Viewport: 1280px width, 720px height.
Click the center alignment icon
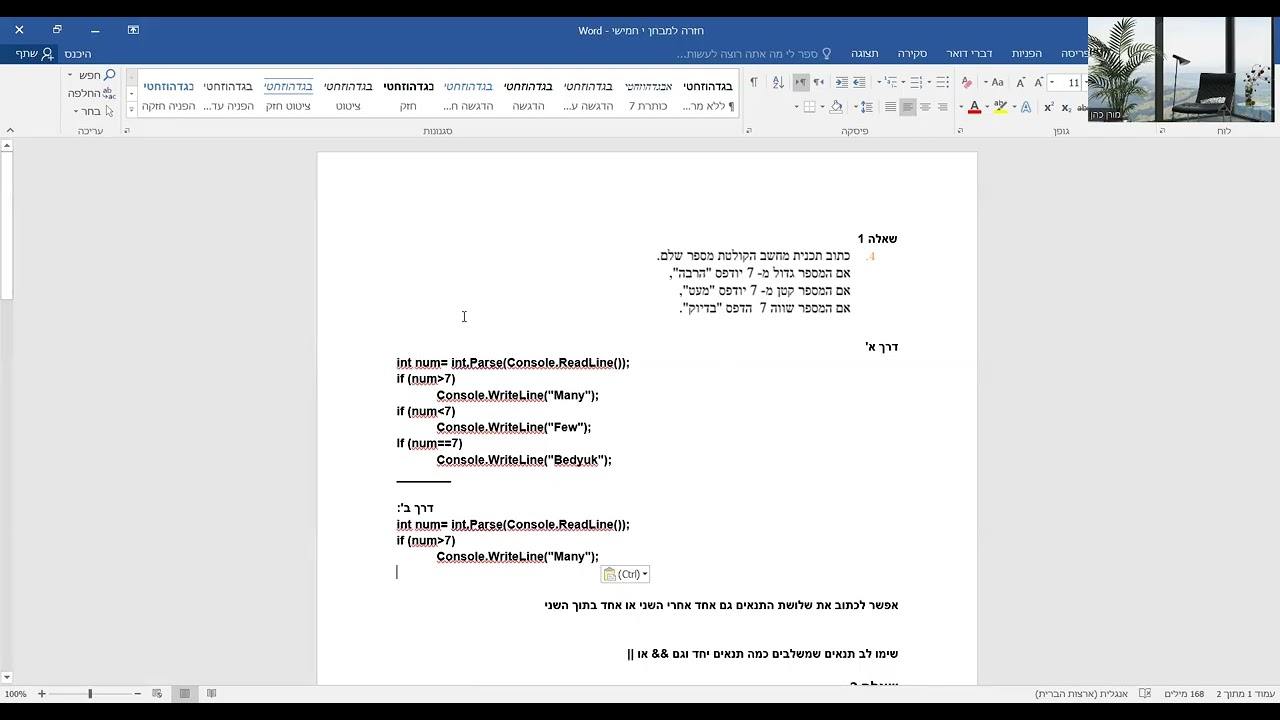pyautogui.click(x=925, y=107)
